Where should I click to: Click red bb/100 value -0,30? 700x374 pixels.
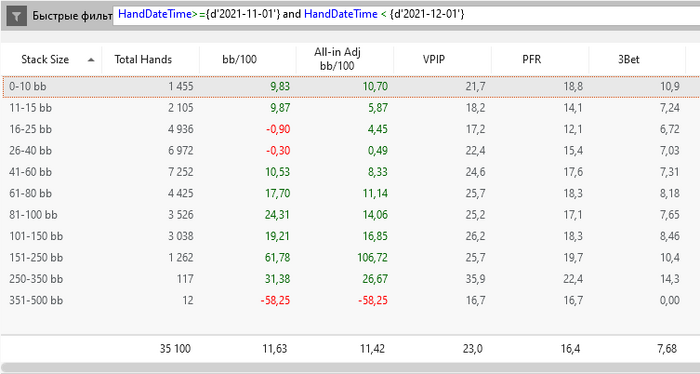(278, 151)
